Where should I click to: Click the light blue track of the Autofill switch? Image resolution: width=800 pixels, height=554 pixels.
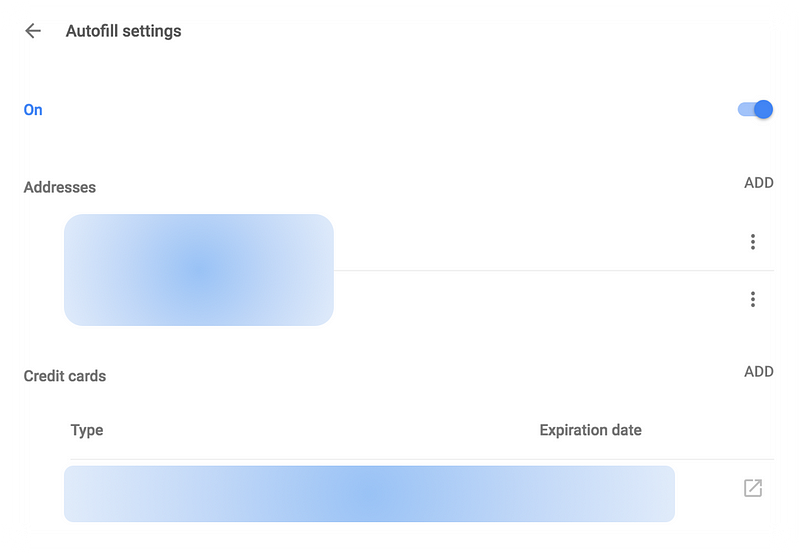click(x=745, y=109)
